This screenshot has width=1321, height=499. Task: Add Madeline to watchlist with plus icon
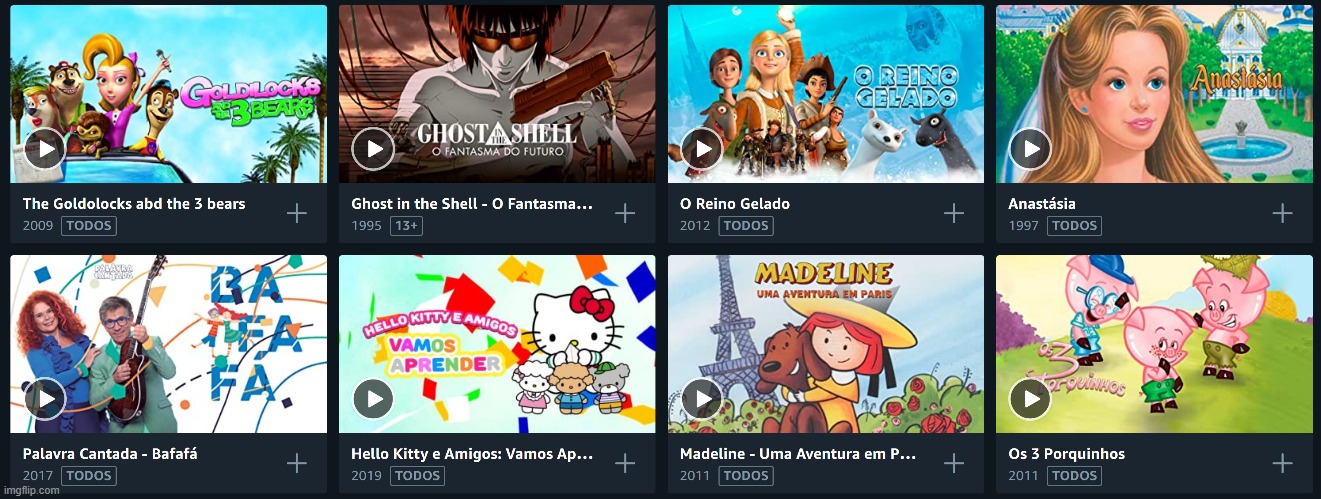[x=954, y=463]
